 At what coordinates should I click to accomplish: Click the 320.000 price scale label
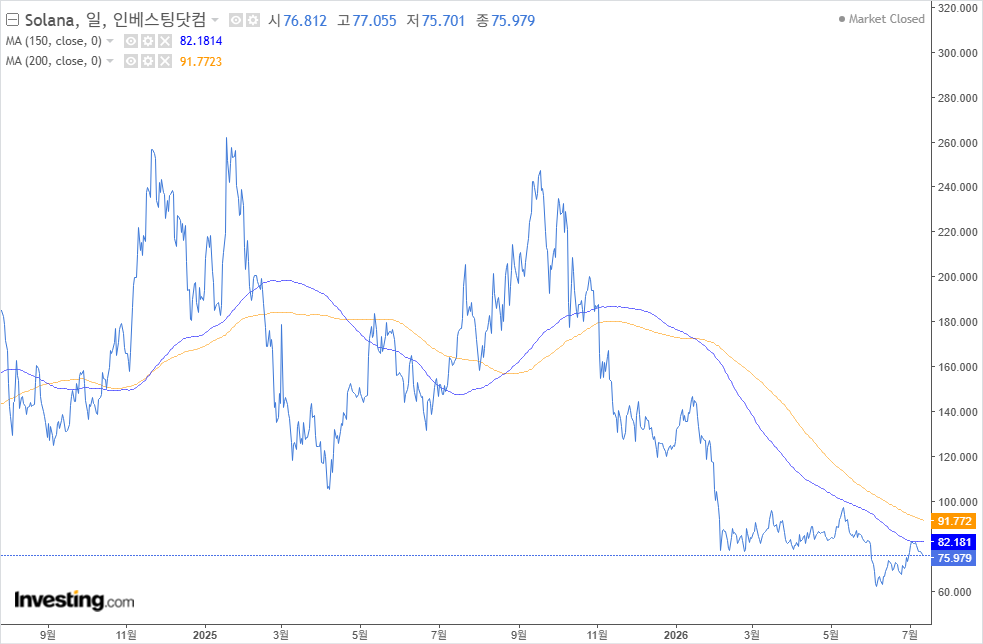pos(957,8)
